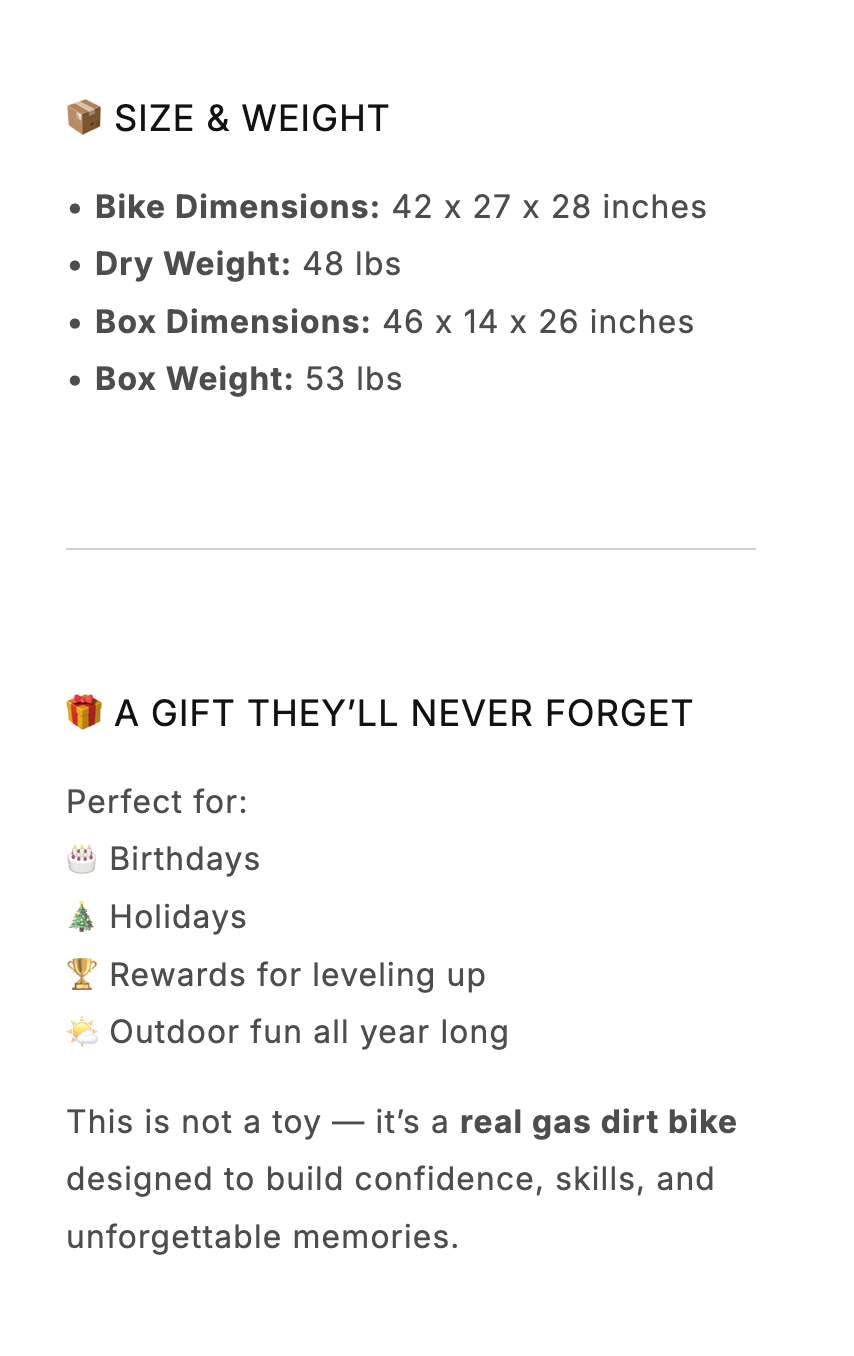Image resolution: width=854 pixels, height=1356 pixels.
Task: Click the bold Bike Dimensions label
Action: (238, 207)
